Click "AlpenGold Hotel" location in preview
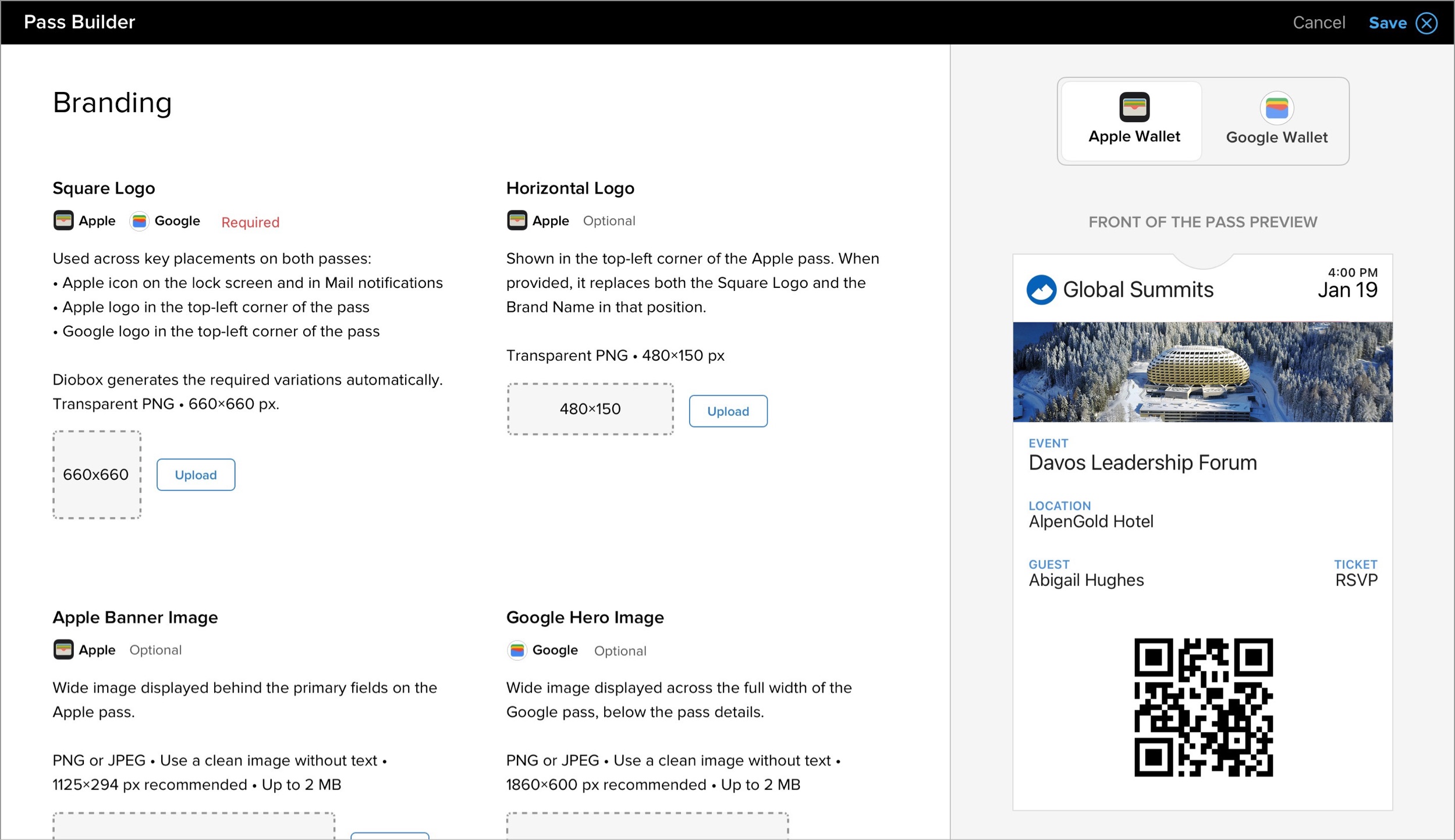1455x840 pixels. [x=1091, y=522]
